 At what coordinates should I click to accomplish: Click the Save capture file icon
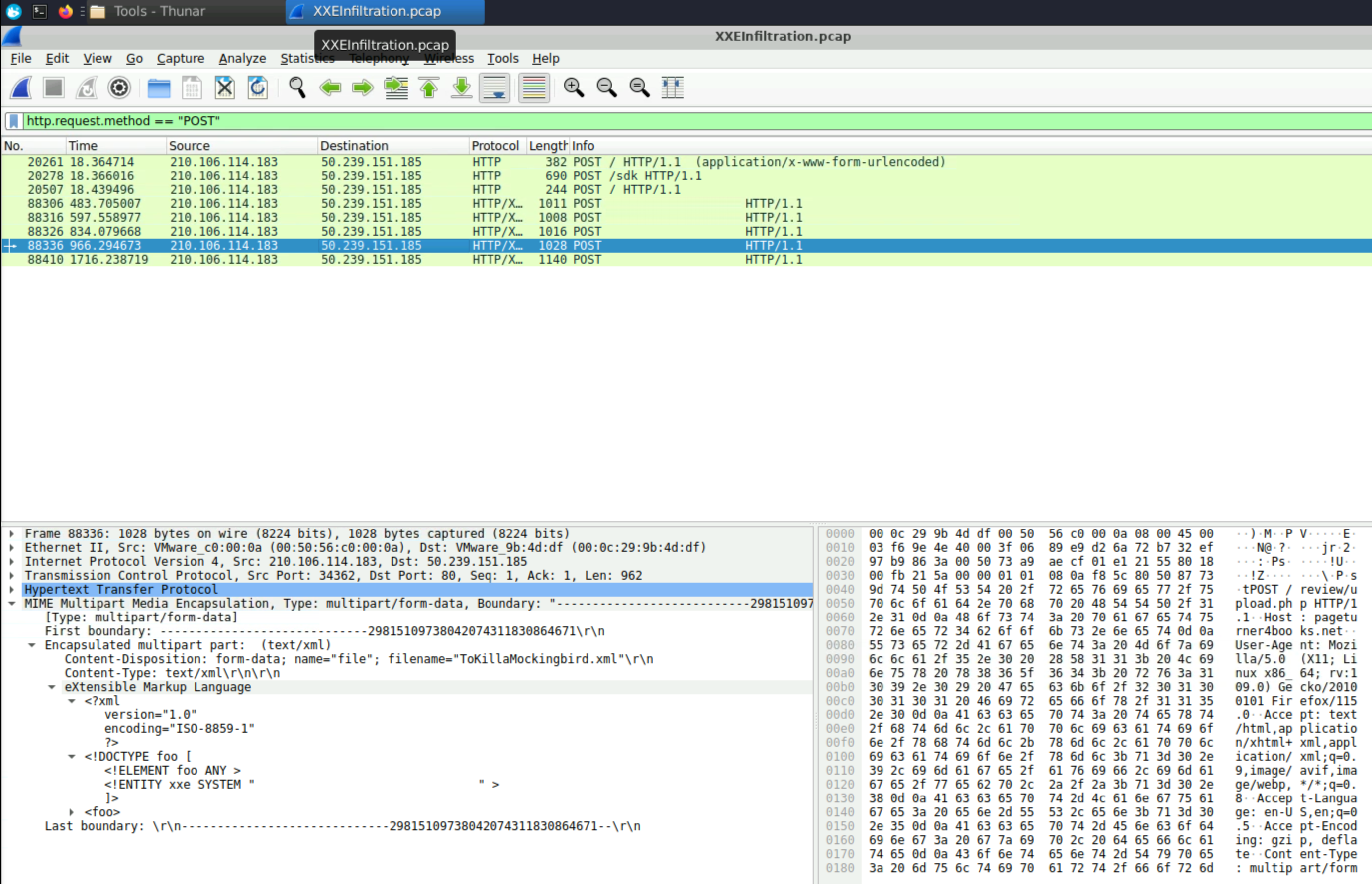pyautogui.click(x=191, y=88)
